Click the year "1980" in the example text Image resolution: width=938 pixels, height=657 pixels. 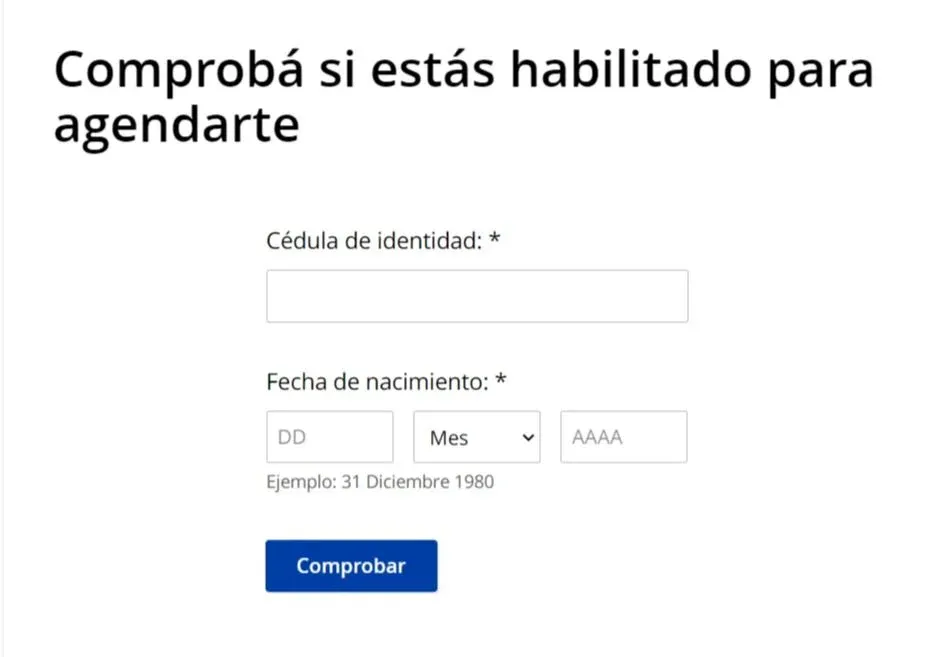471,482
